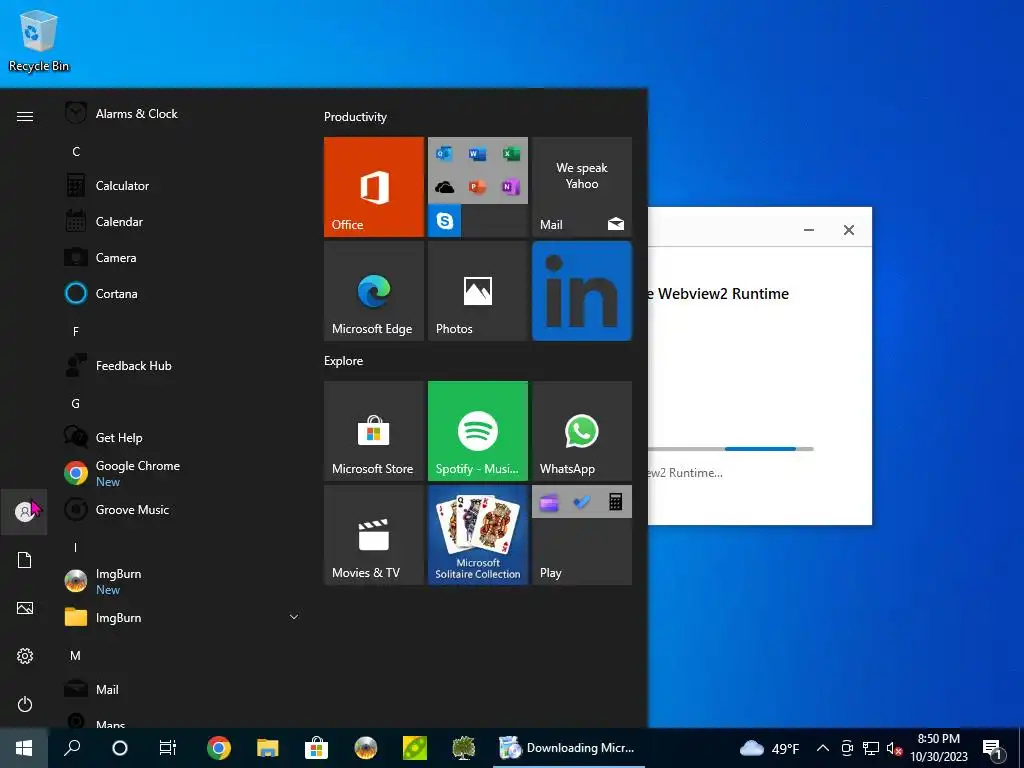
Task: Open the clock showing 8:50 PM
Action: [938, 748]
